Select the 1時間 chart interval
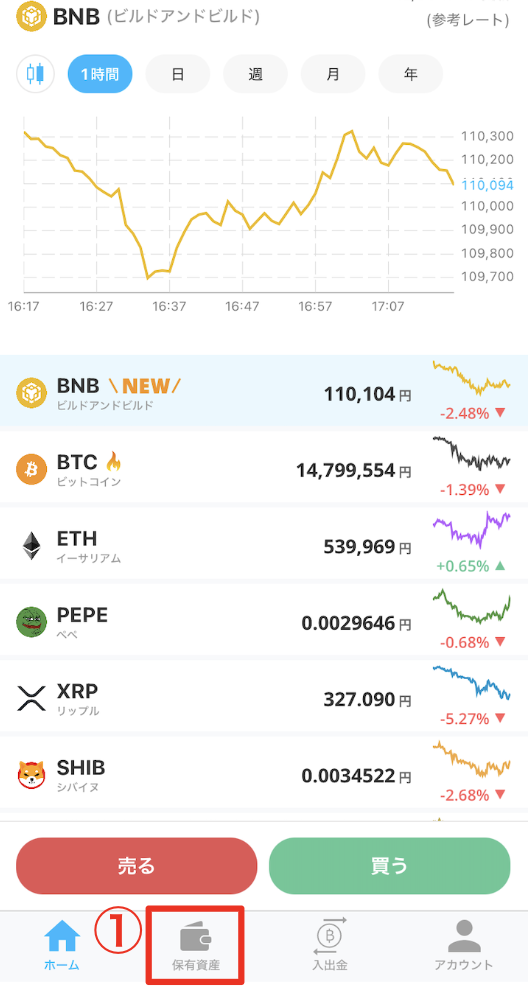Image resolution: width=528 pixels, height=998 pixels. click(x=101, y=74)
